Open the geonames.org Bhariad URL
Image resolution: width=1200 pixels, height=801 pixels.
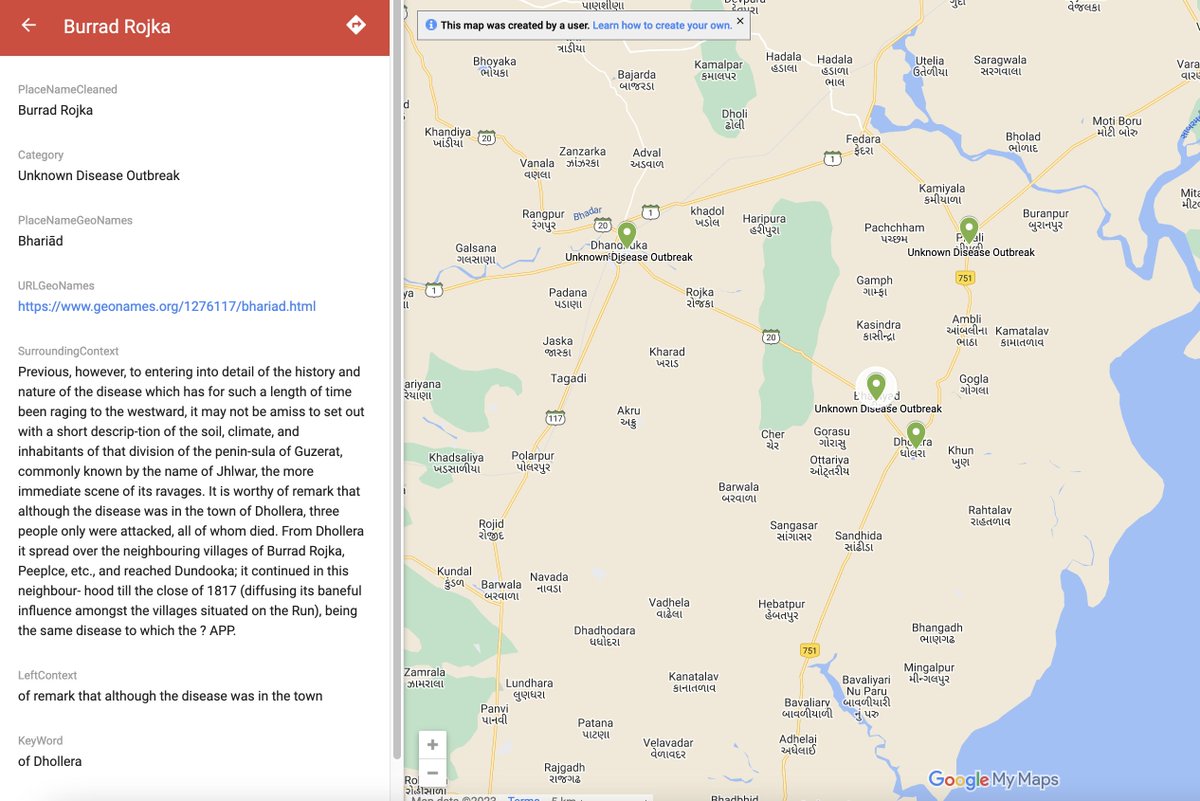167,306
